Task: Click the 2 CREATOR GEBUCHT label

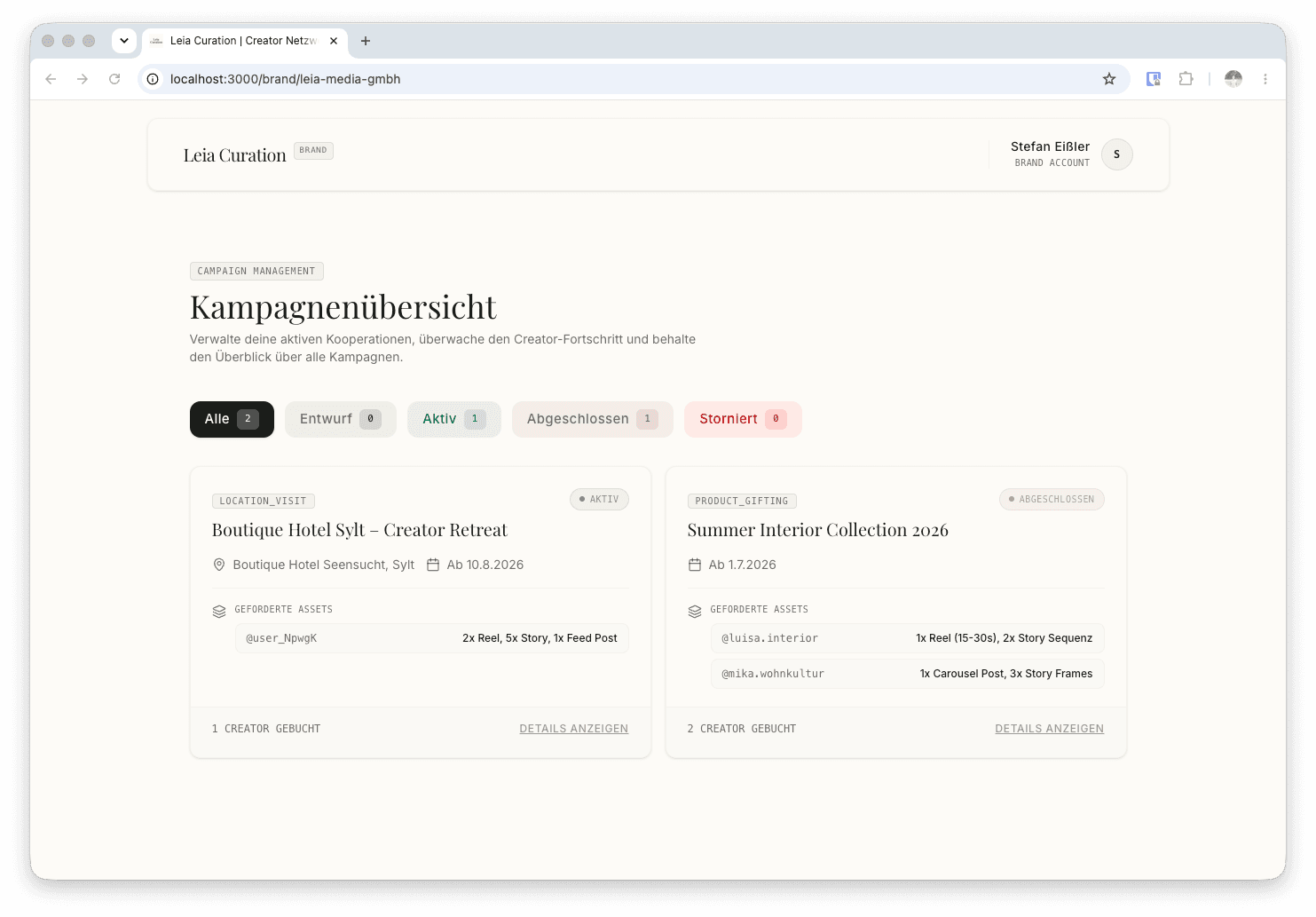Action: pyautogui.click(x=742, y=729)
